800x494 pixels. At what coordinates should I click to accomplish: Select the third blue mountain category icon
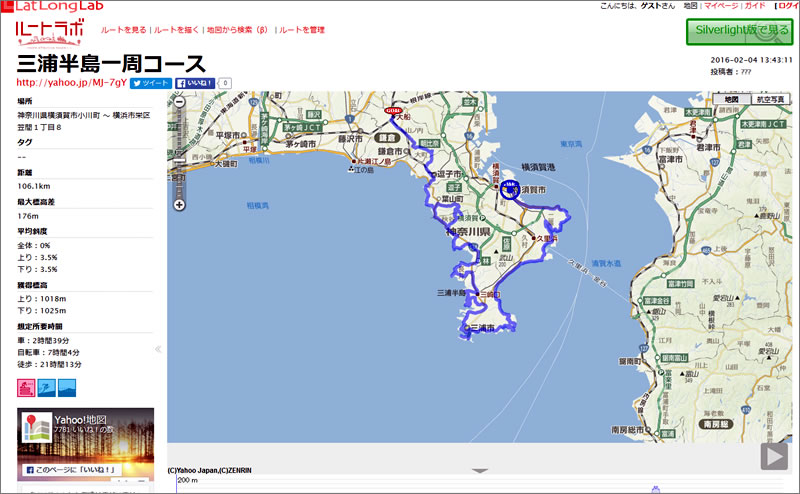[67, 388]
